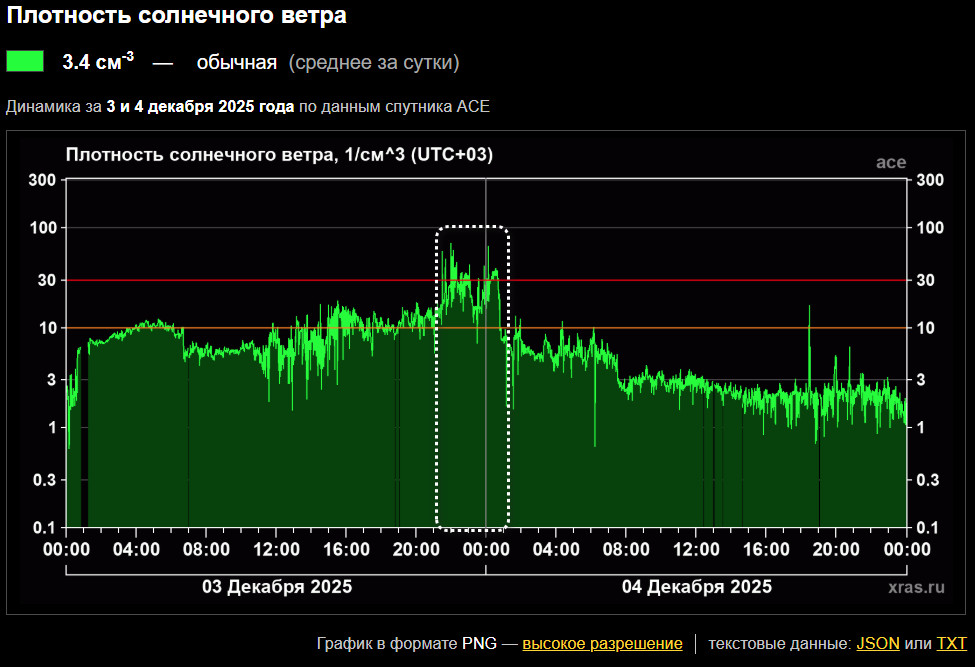Screen dimensions: 975x667
Task: Click the chart title with UTC+03
Action: (279, 155)
